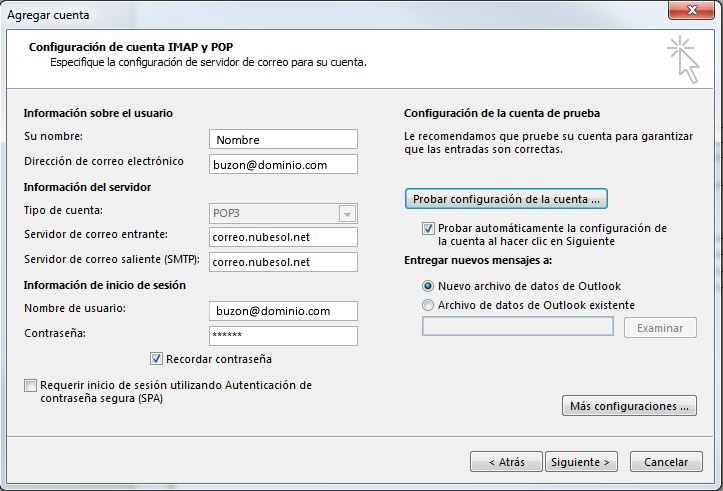Click the Examinar browse button

660,328
